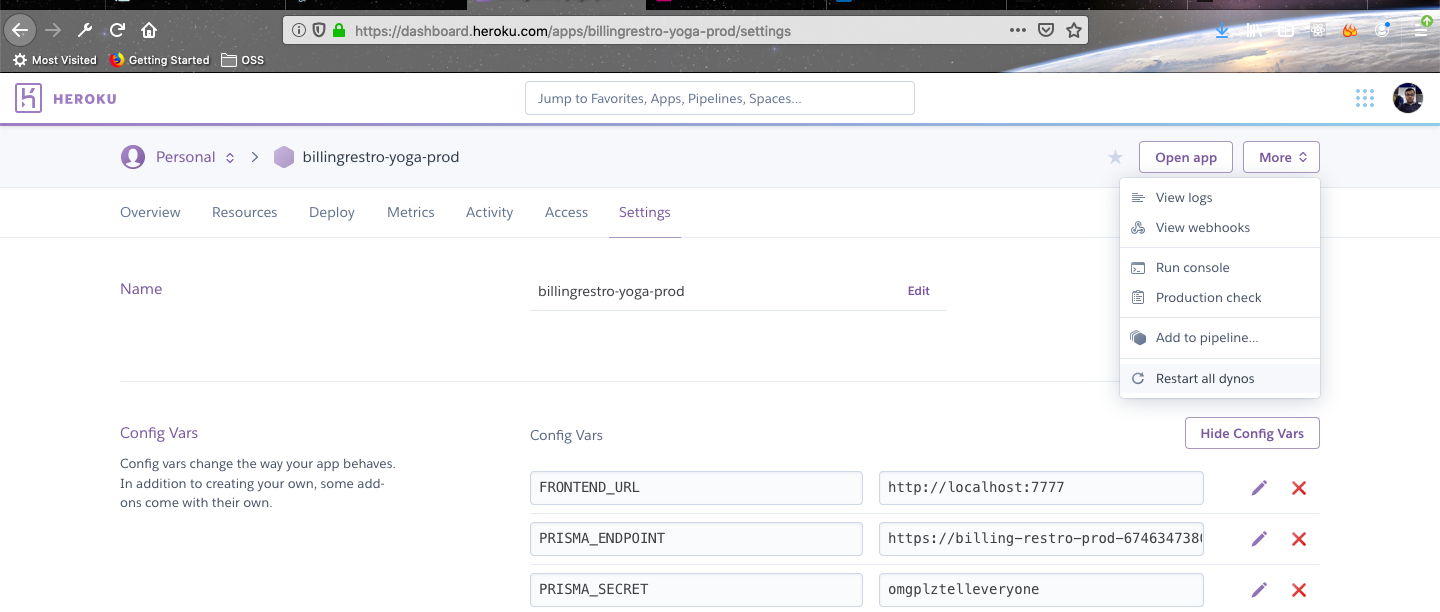Click the React devtools extension icon
The height and width of the screenshot is (612, 1440).
(x=1318, y=31)
